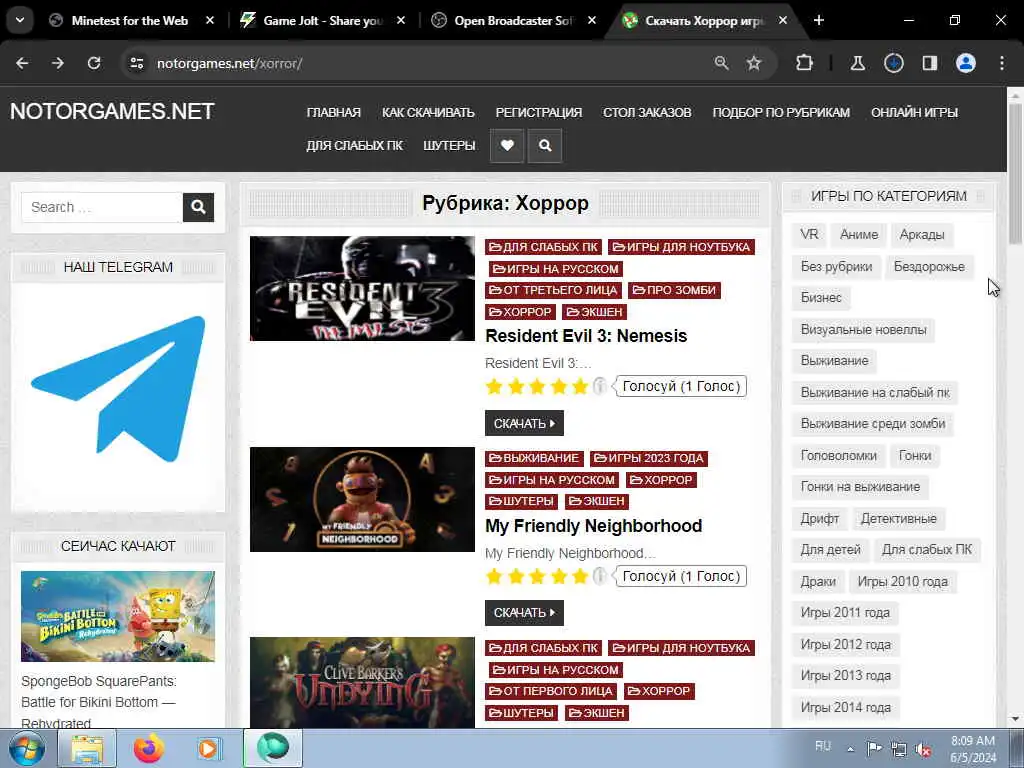The width and height of the screenshot is (1024, 768).
Task: Click the browser back arrow
Action: 22,63
